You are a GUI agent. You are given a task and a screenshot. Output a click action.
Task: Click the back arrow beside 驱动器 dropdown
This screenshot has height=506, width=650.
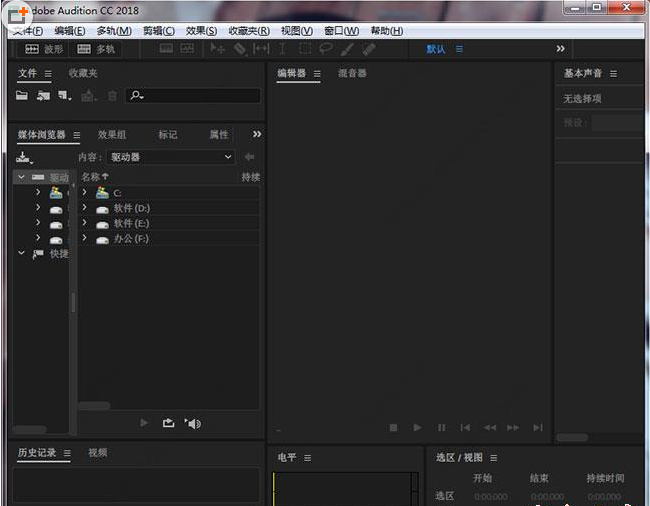click(249, 157)
